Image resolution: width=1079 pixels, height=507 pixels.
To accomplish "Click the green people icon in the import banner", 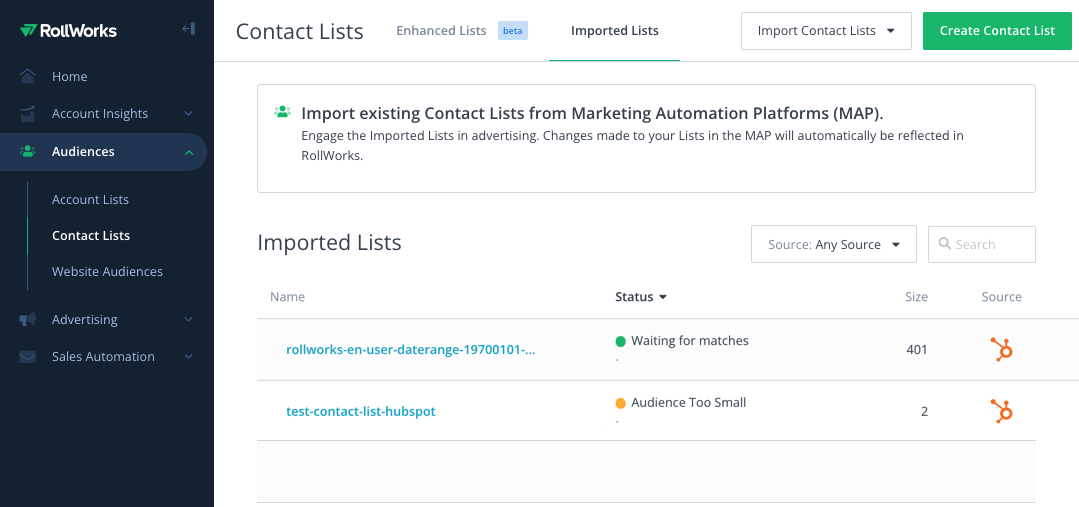I will (282, 111).
